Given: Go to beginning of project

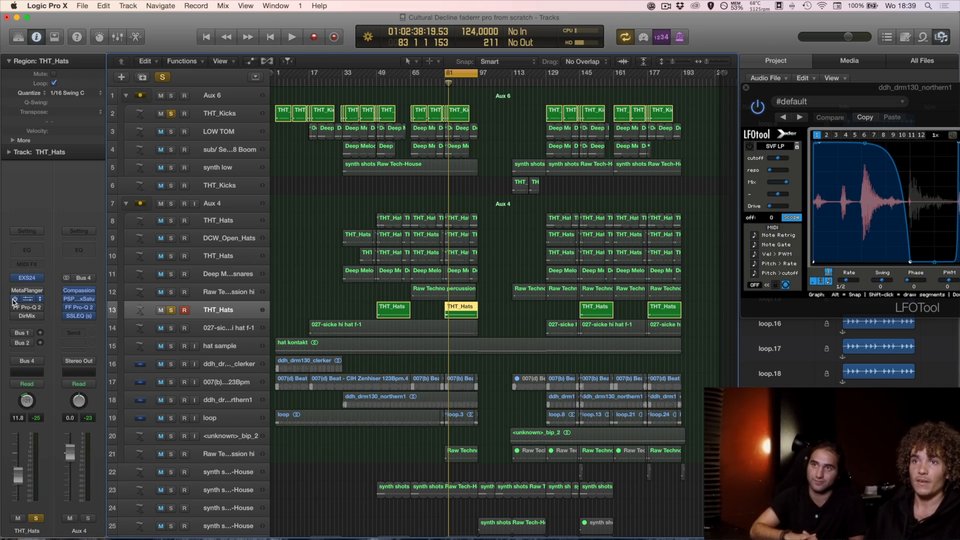Looking at the screenshot, I should 206,37.
